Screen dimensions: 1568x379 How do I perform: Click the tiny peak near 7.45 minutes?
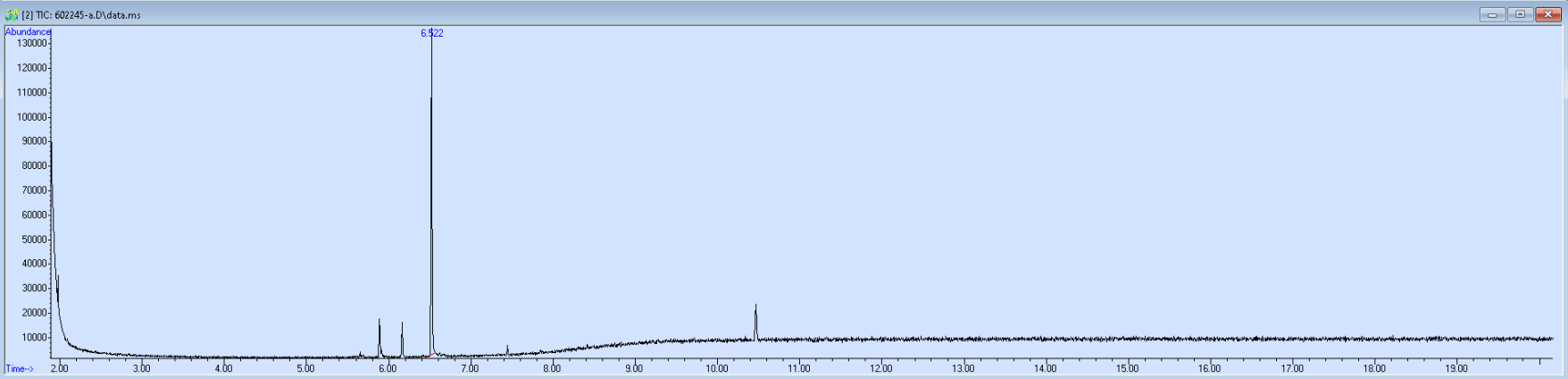[507, 350]
